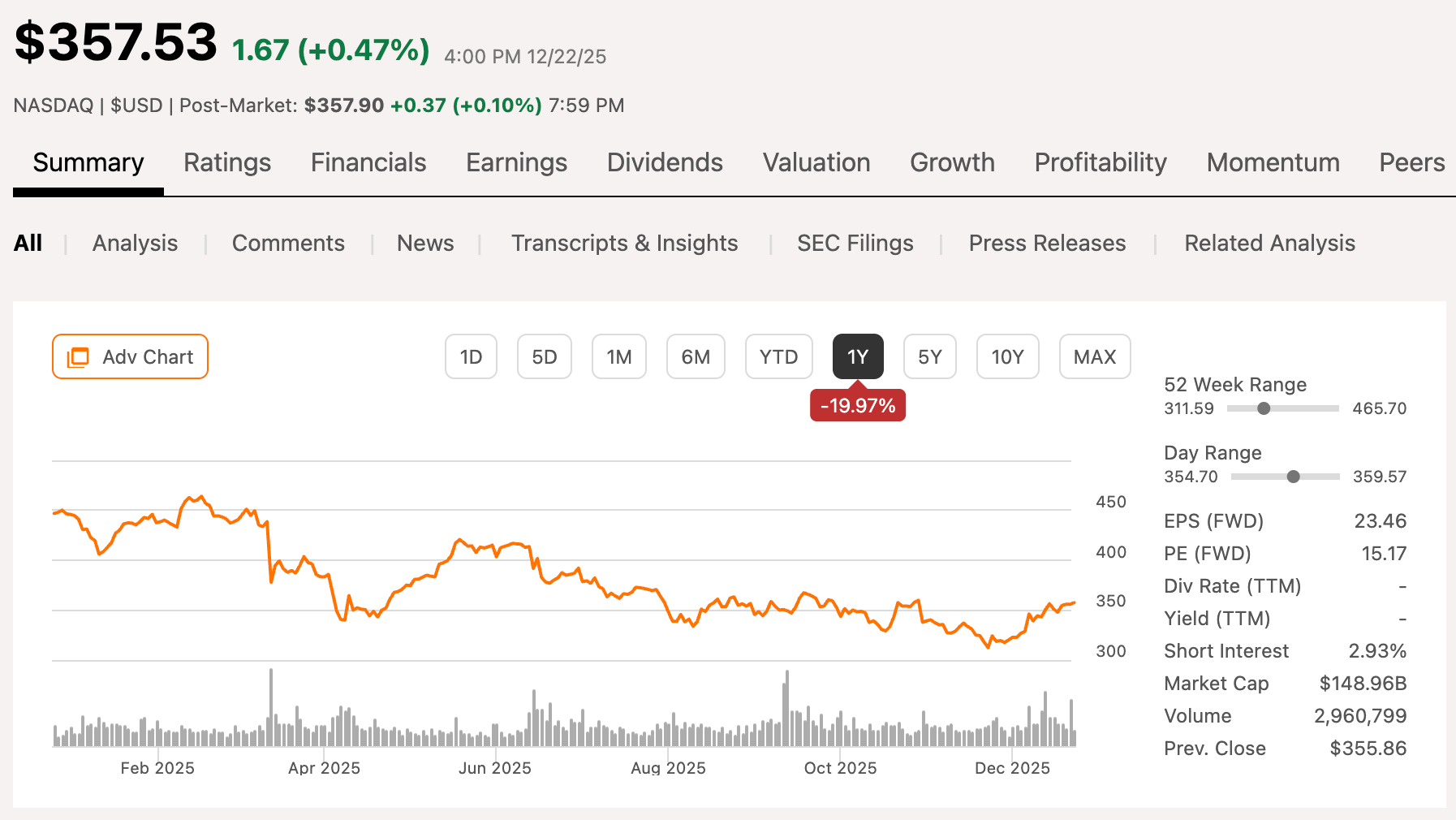The width and height of the screenshot is (1456, 820).
Task: Open the SEC Filings section
Action: pyautogui.click(x=855, y=243)
